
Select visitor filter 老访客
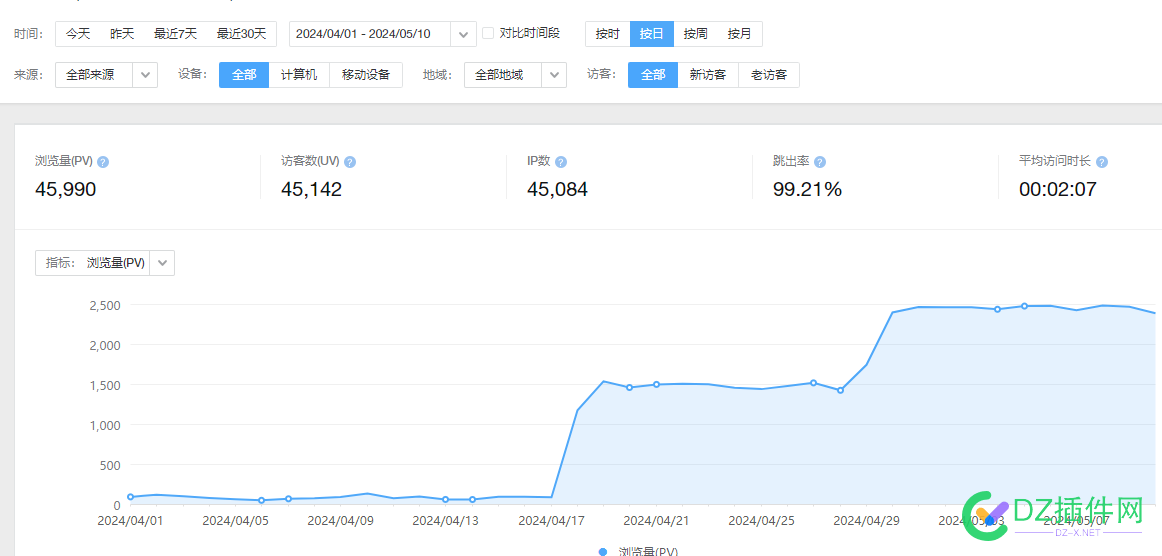(x=769, y=75)
